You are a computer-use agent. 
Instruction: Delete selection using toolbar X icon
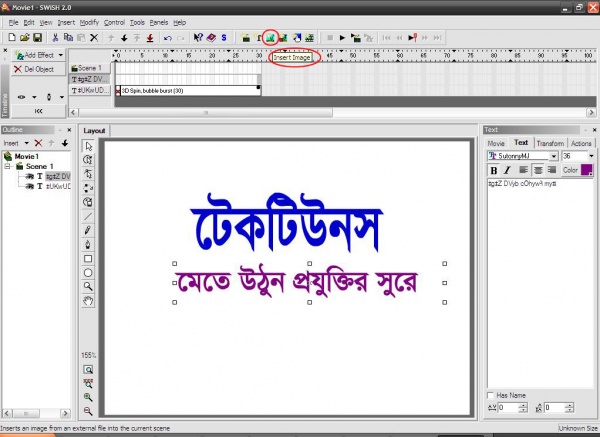[94, 38]
